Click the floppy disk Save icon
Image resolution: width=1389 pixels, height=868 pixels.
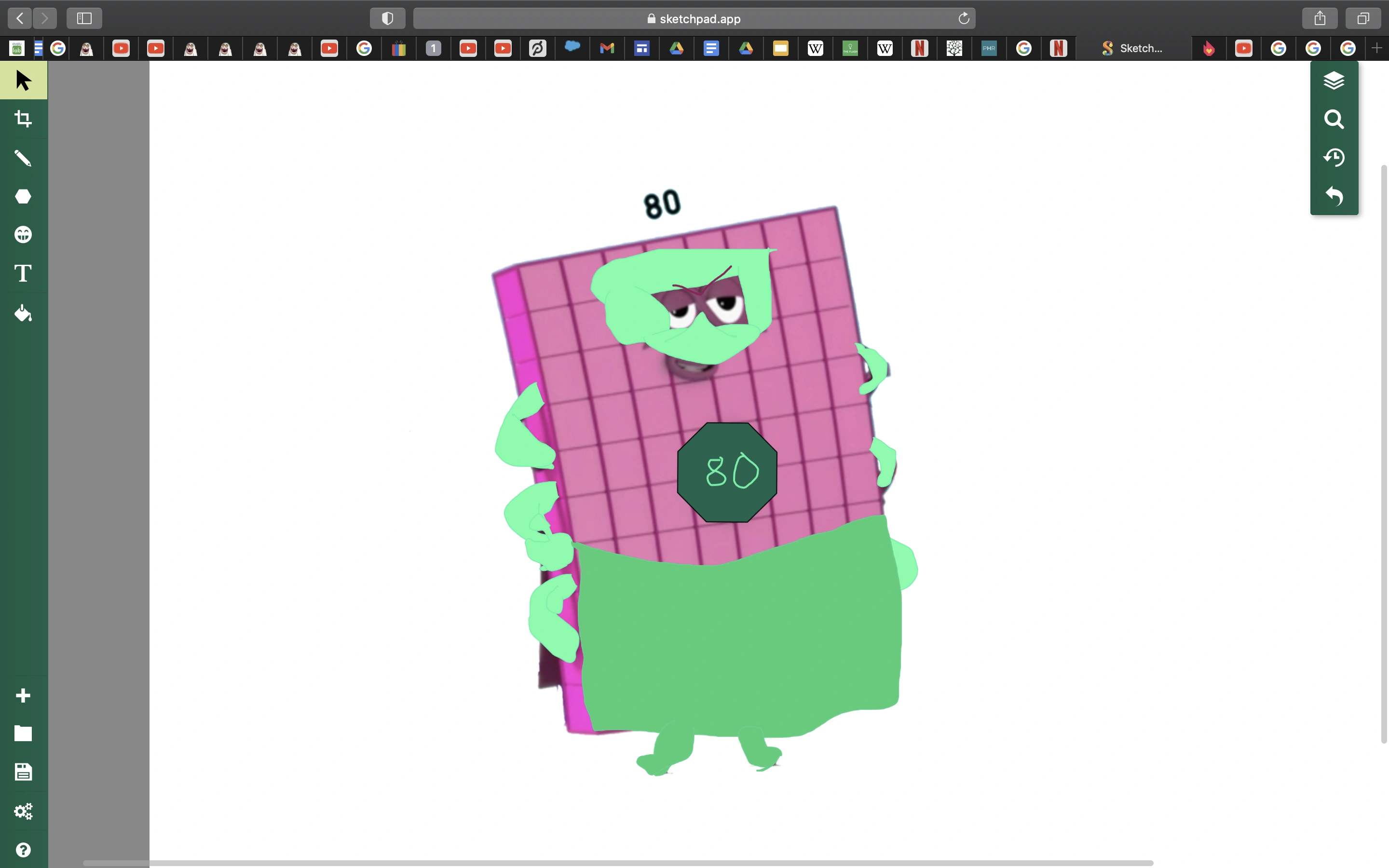[23, 772]
